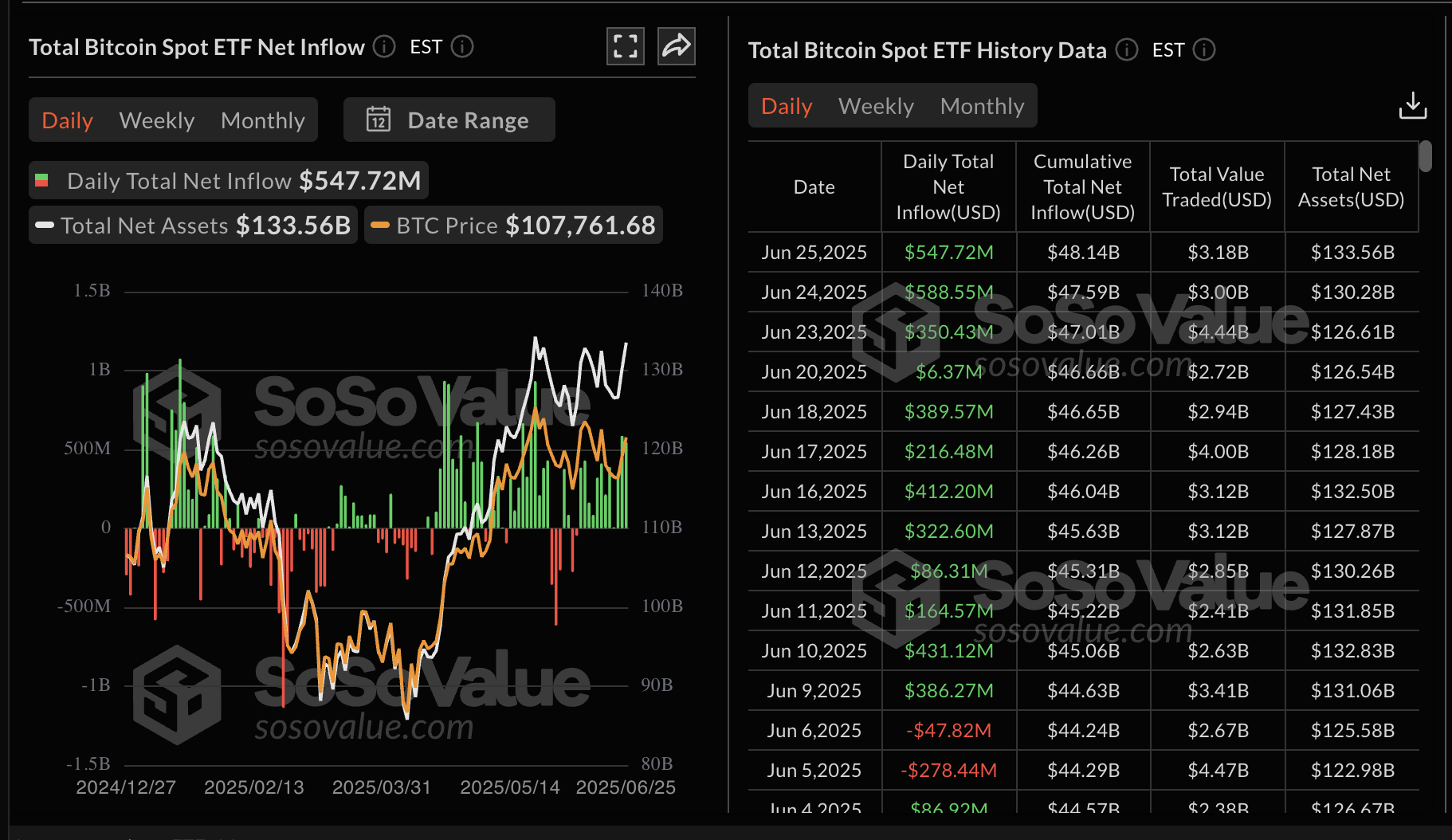Select Weekly in the History Data panel
Screen dimensions: 1452x840
875,105
